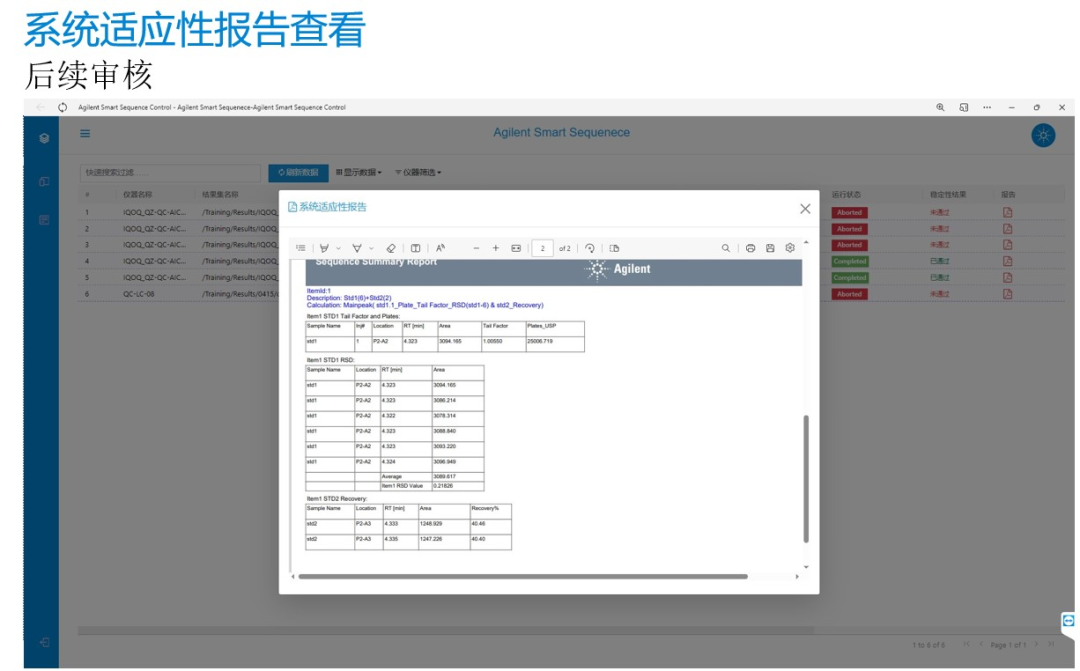Viewport: 1080px width, 671px height.
Task: Zoom in the PDF with plus
Action: click(495, 248)
